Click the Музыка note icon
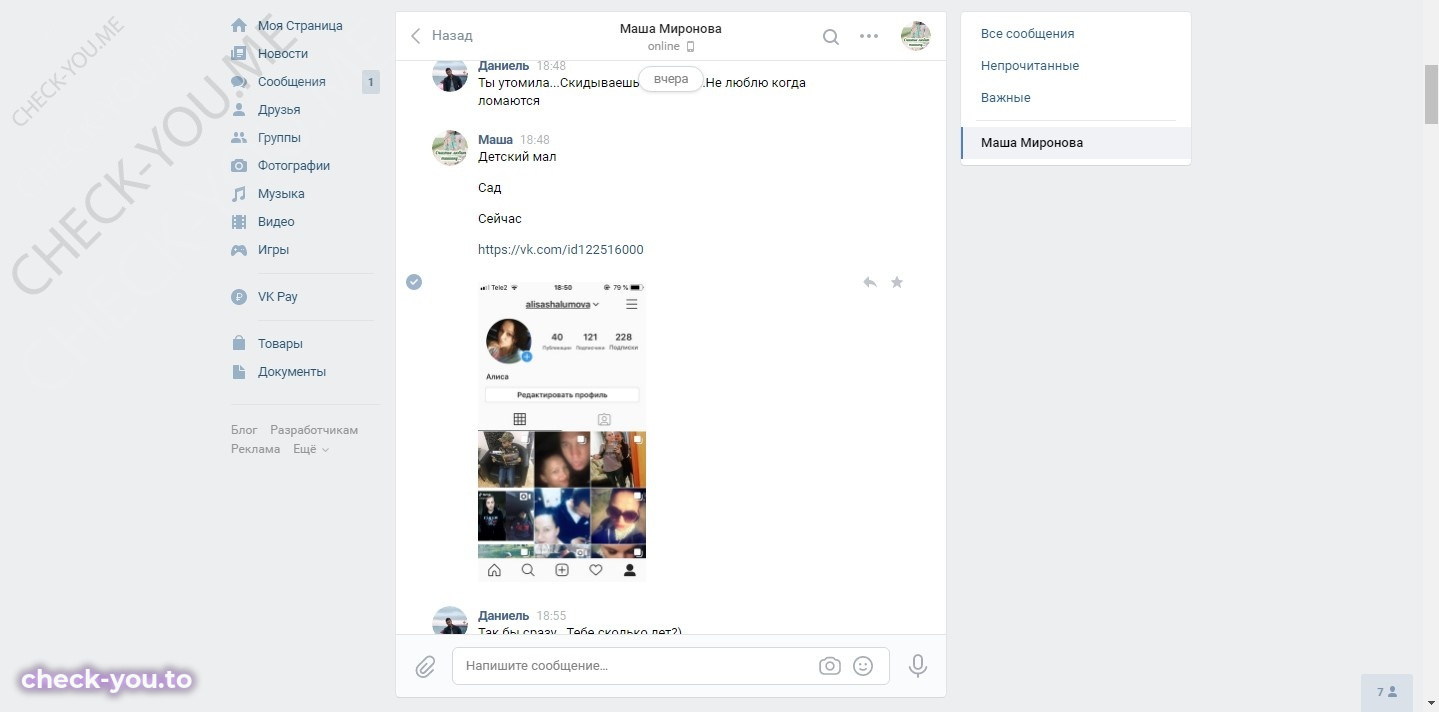The image size is (1439, 712). [239, 193]
